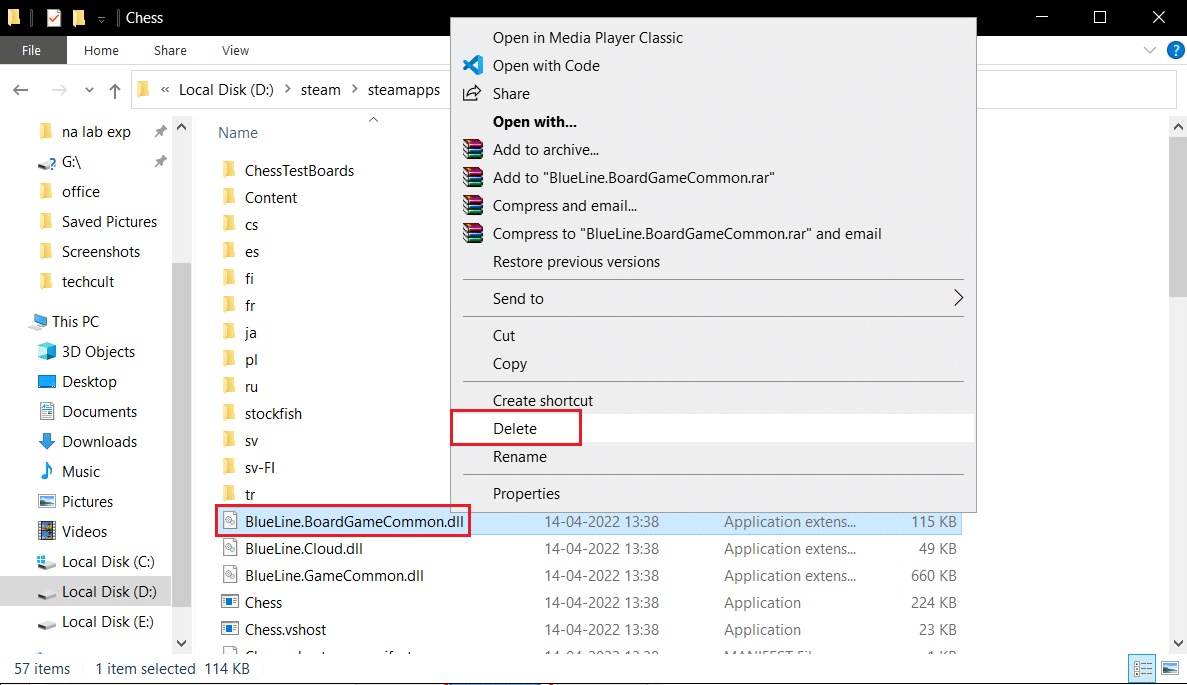Click the steam breadcrumb chevron after Local Disk (D:)

(x=288, y=89)
